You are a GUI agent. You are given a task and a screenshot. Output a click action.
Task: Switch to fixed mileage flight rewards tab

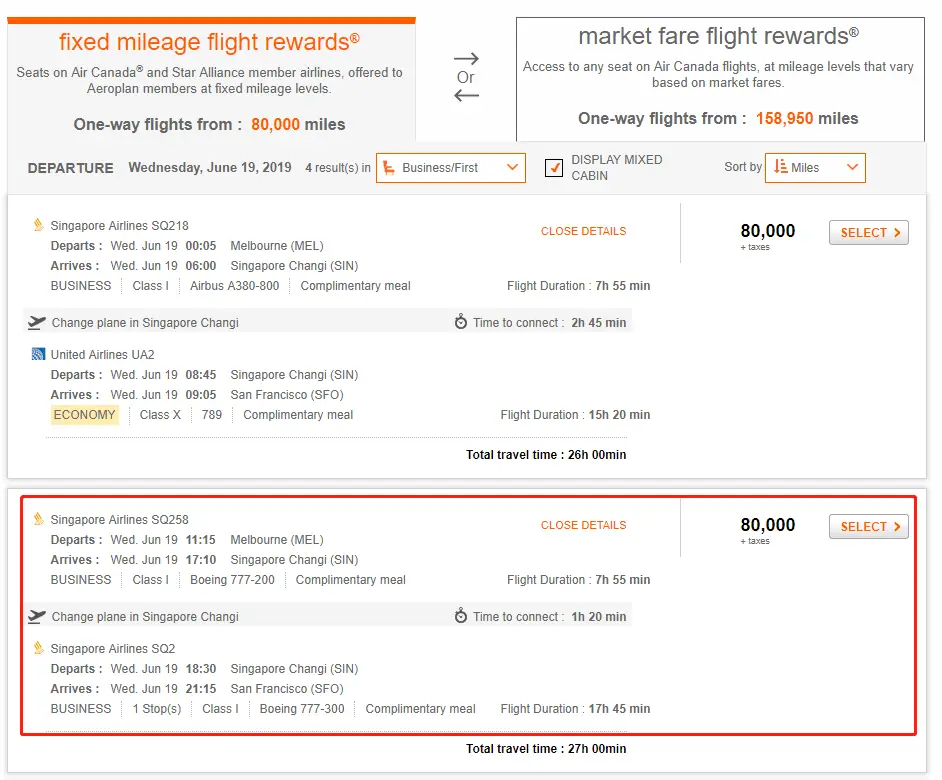(x=211, y=79)
